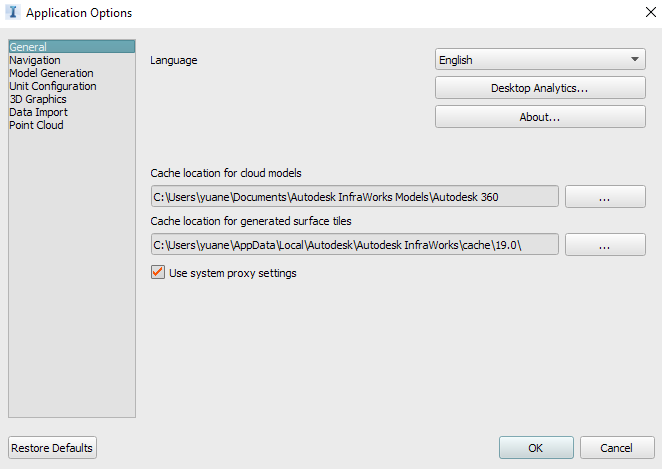Image resolution: width=662 pixels, height=469 pixels.
Task: Click the Language label text
Action: tap(174, 60)
